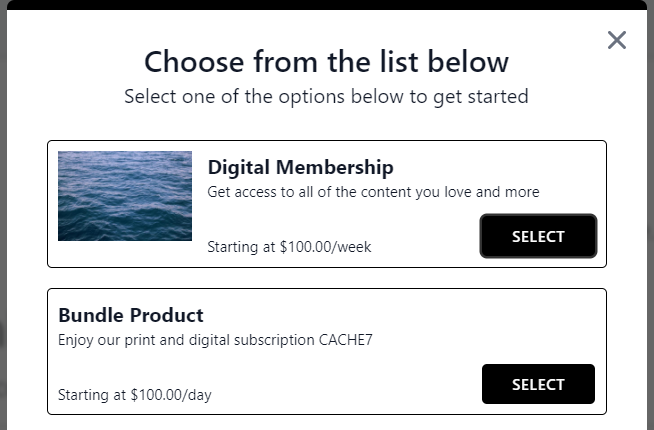Click the "Starting at $100.00/day" price
The width and height of the screenshot is (654, 430).
(135, 395)
